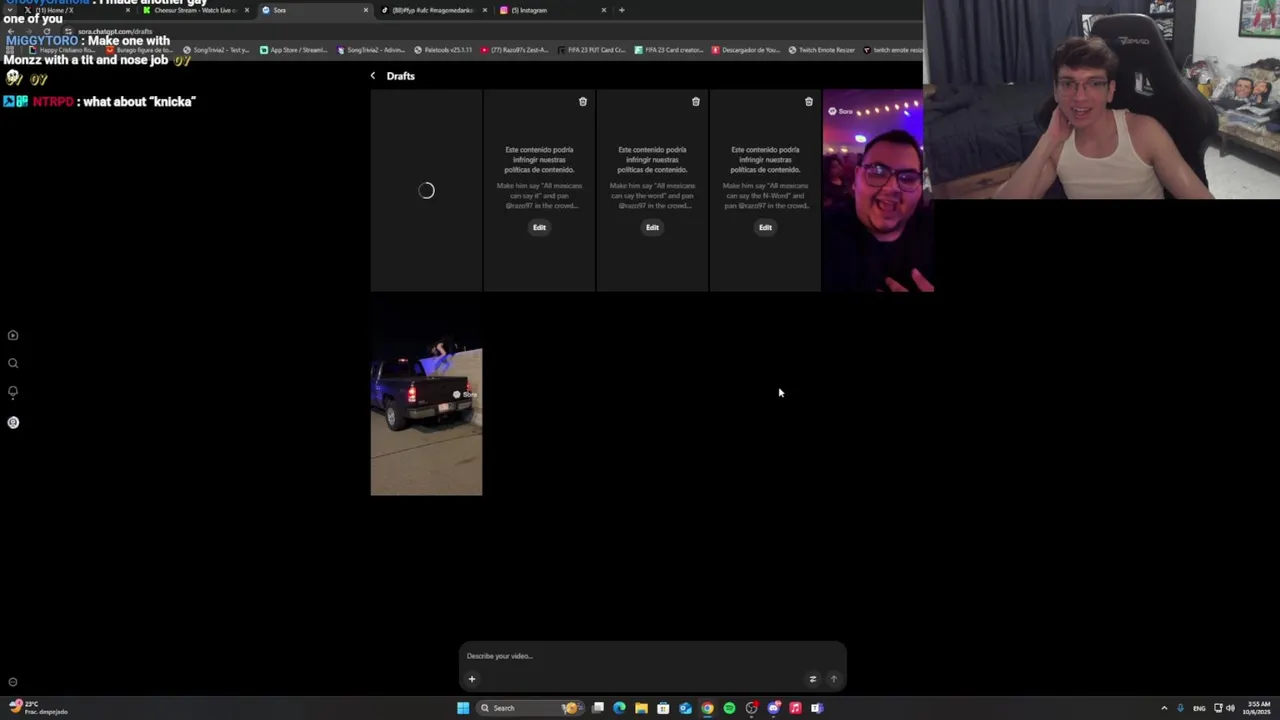Open the "App Store / Streaml..." bookmark
Viewport: 1280px width, 720px height.
(293, 50)
